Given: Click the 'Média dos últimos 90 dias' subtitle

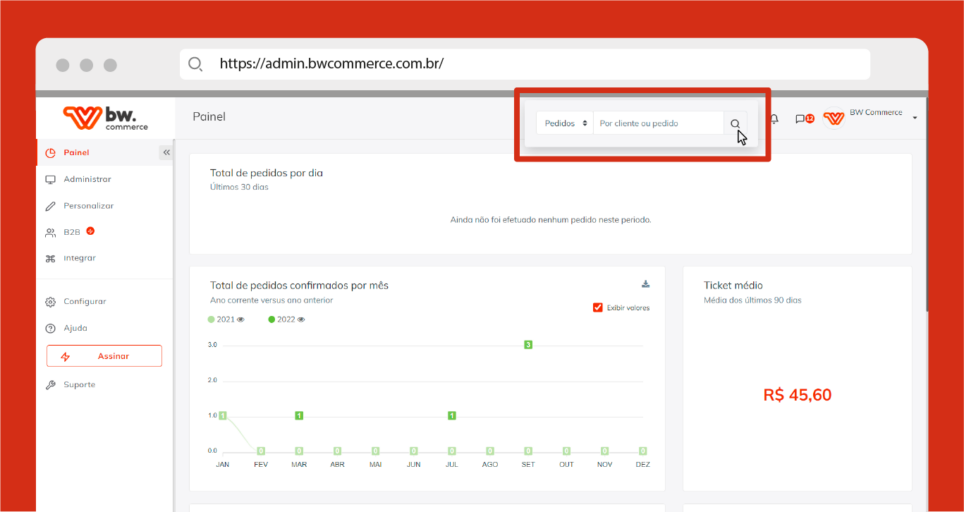Looking at the screenshot, I should pos(753,301).
